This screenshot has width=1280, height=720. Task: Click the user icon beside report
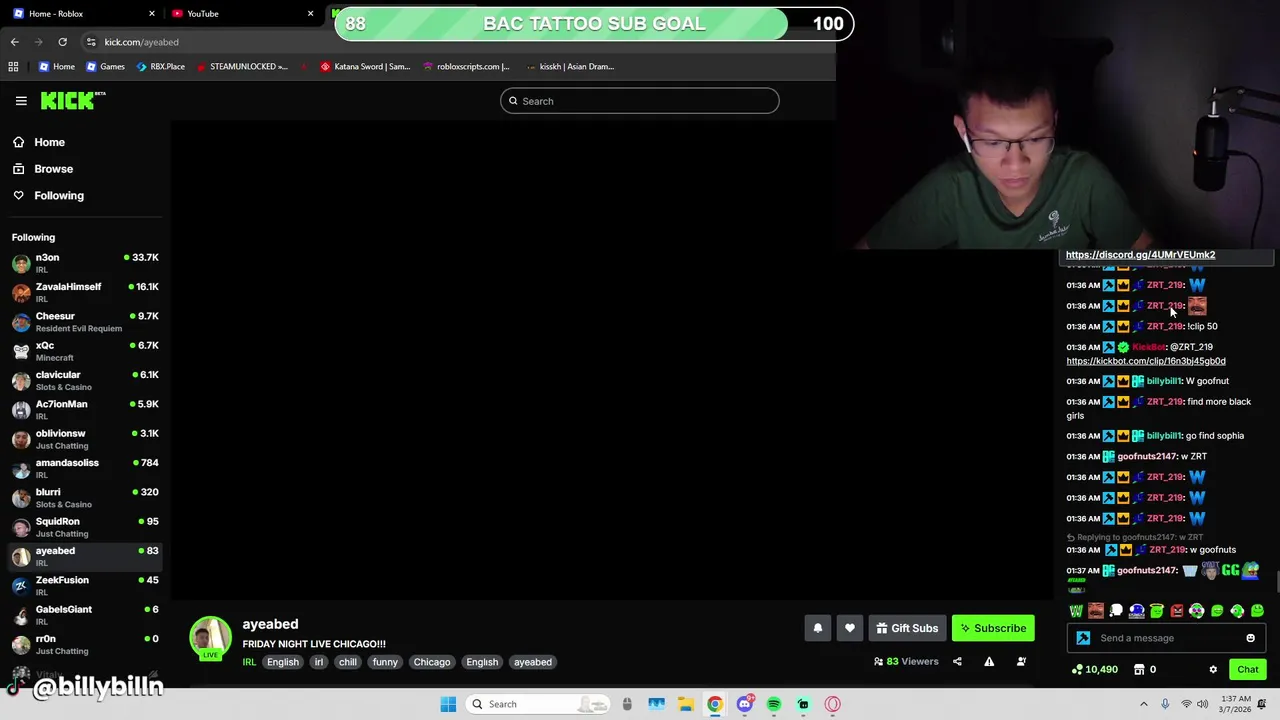point(1021,661)
